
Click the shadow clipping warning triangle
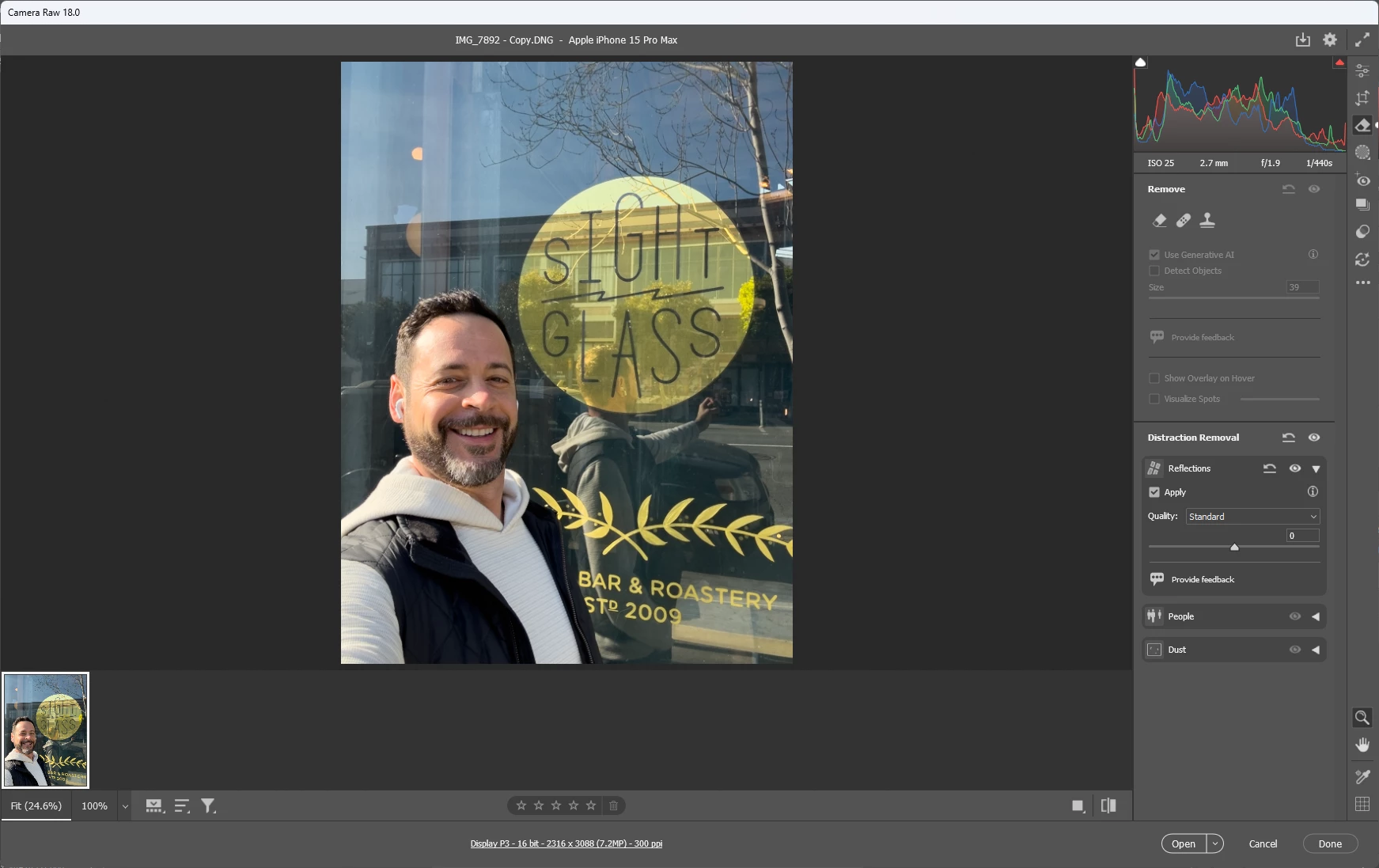point(1140,63)
